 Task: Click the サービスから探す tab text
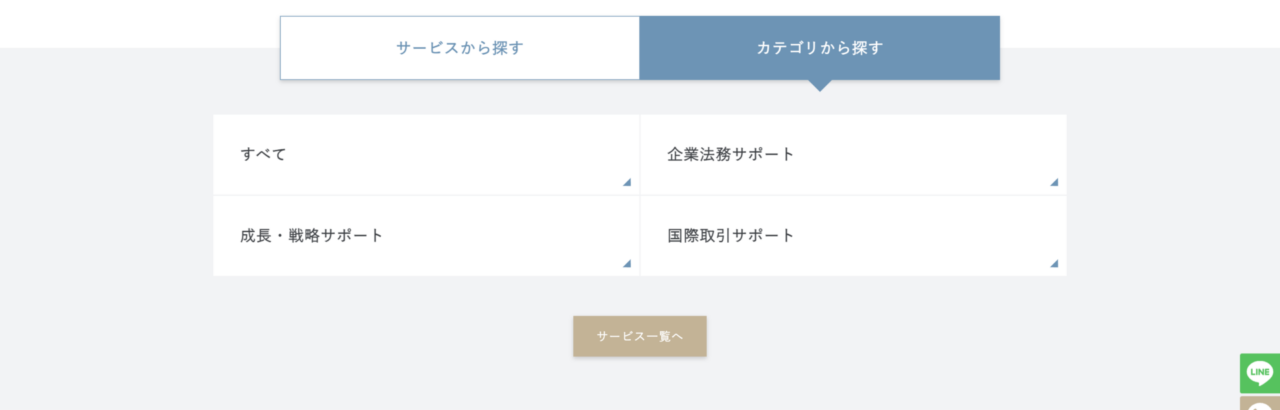pyautogui.click(x=459, y=48)
